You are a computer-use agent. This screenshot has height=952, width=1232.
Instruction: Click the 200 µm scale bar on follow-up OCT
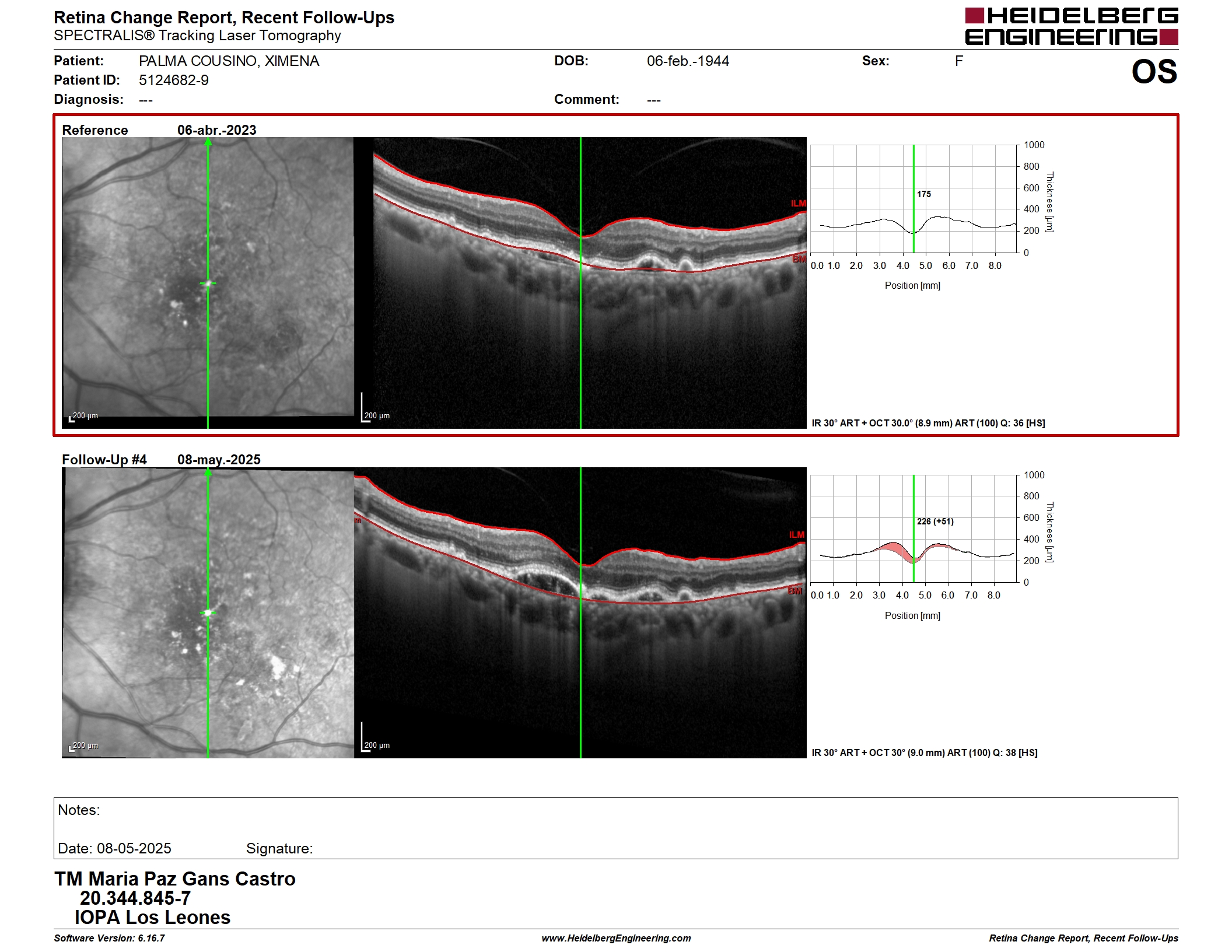pos(376,738)
